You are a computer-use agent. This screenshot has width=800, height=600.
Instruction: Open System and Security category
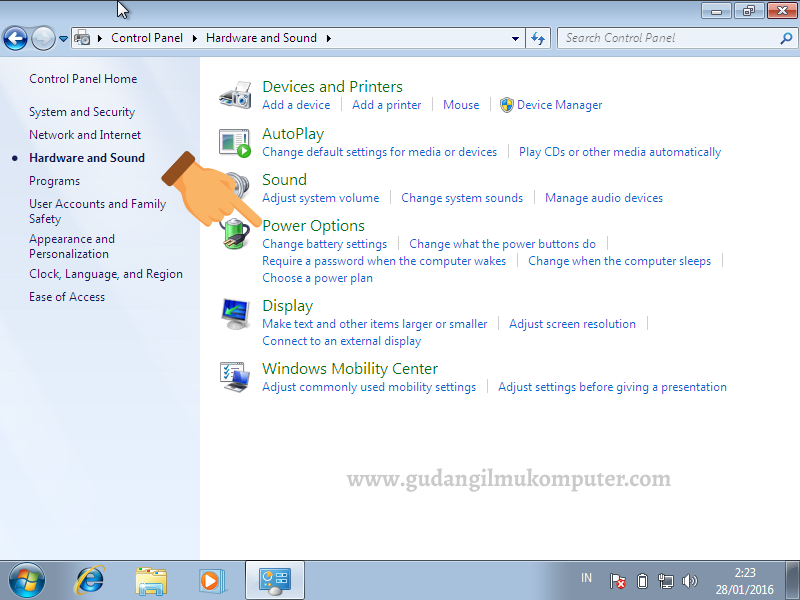coord(82,112)
